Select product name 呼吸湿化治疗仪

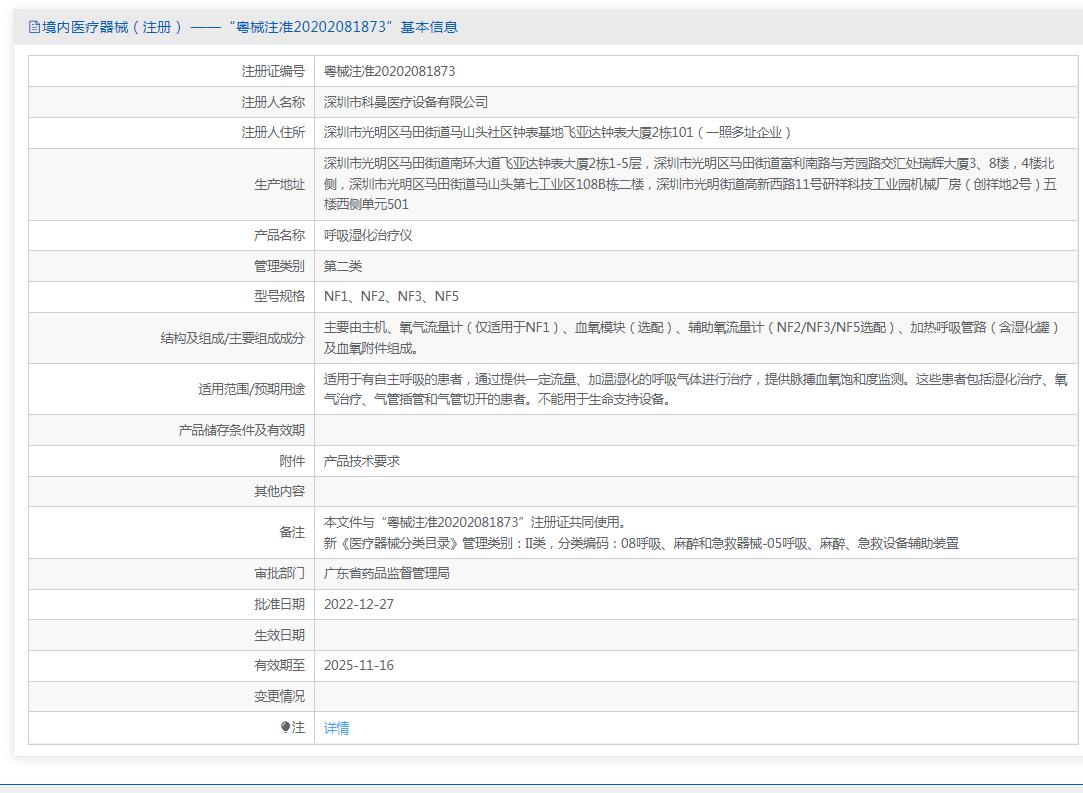tap(368, 235)
